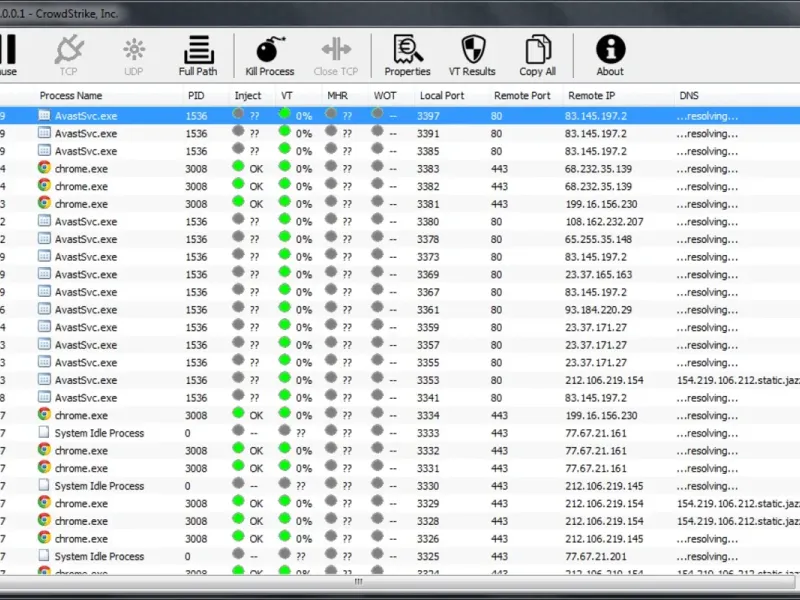Click gray Inject dot on port 3369 row
800x600 pixels.
coord(238,272)
